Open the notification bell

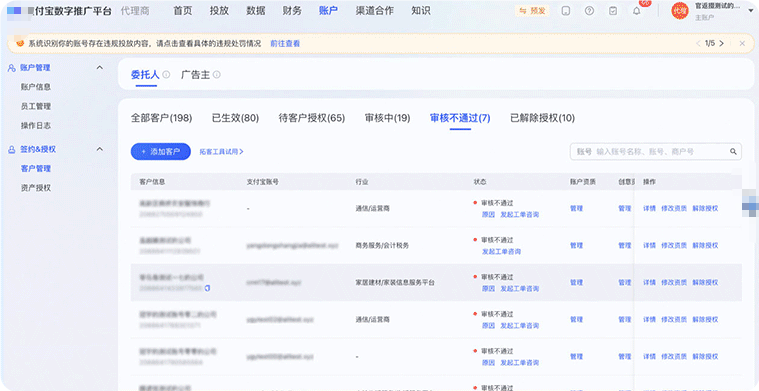click(637, 11)
